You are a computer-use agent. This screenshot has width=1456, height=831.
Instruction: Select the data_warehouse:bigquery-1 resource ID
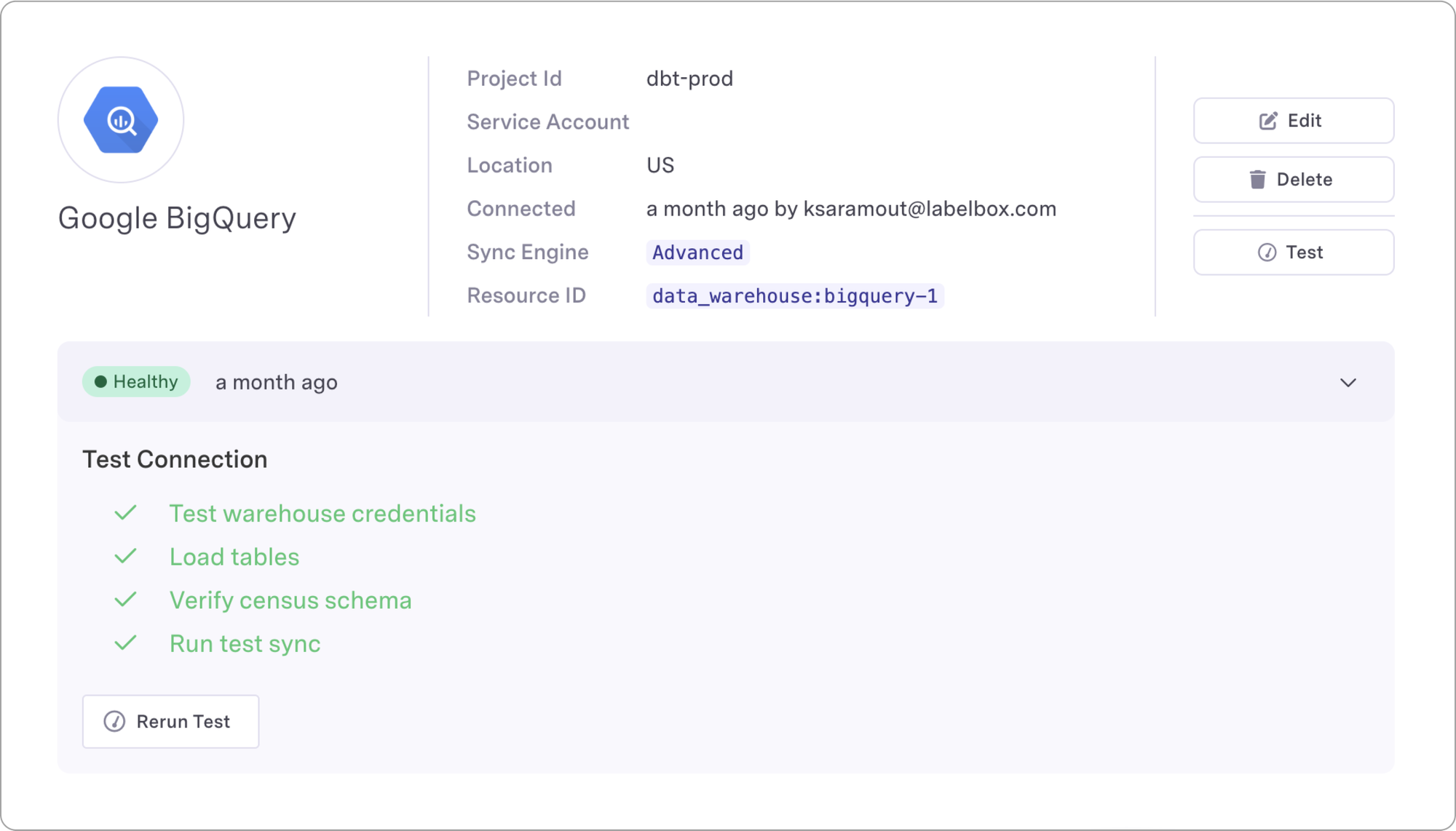tap(794, 296)
